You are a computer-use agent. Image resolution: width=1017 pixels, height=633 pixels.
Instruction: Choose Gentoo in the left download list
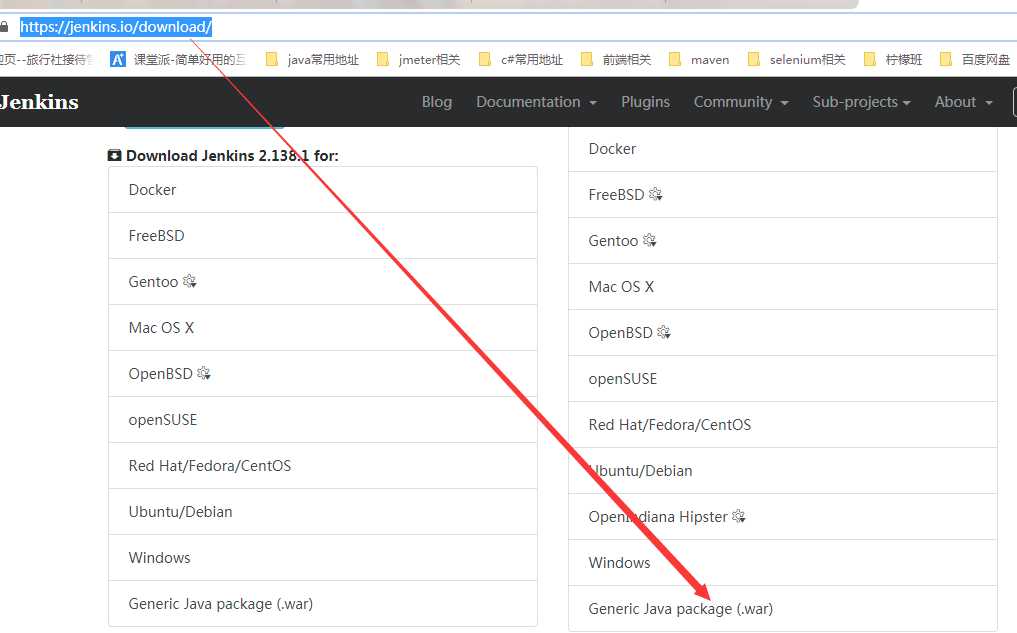click(x=323, y=281)
